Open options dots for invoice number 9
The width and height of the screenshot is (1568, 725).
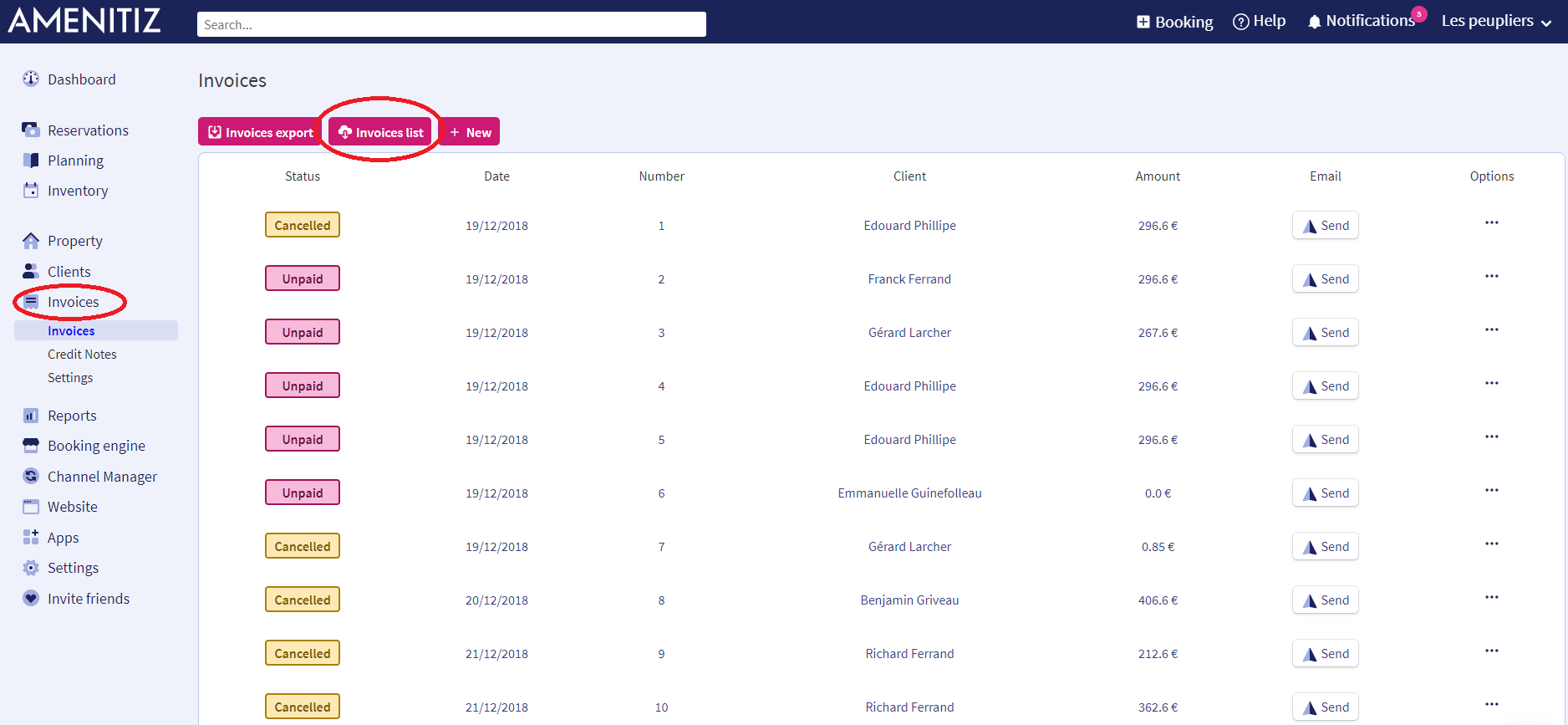(x=1492, y=651)
